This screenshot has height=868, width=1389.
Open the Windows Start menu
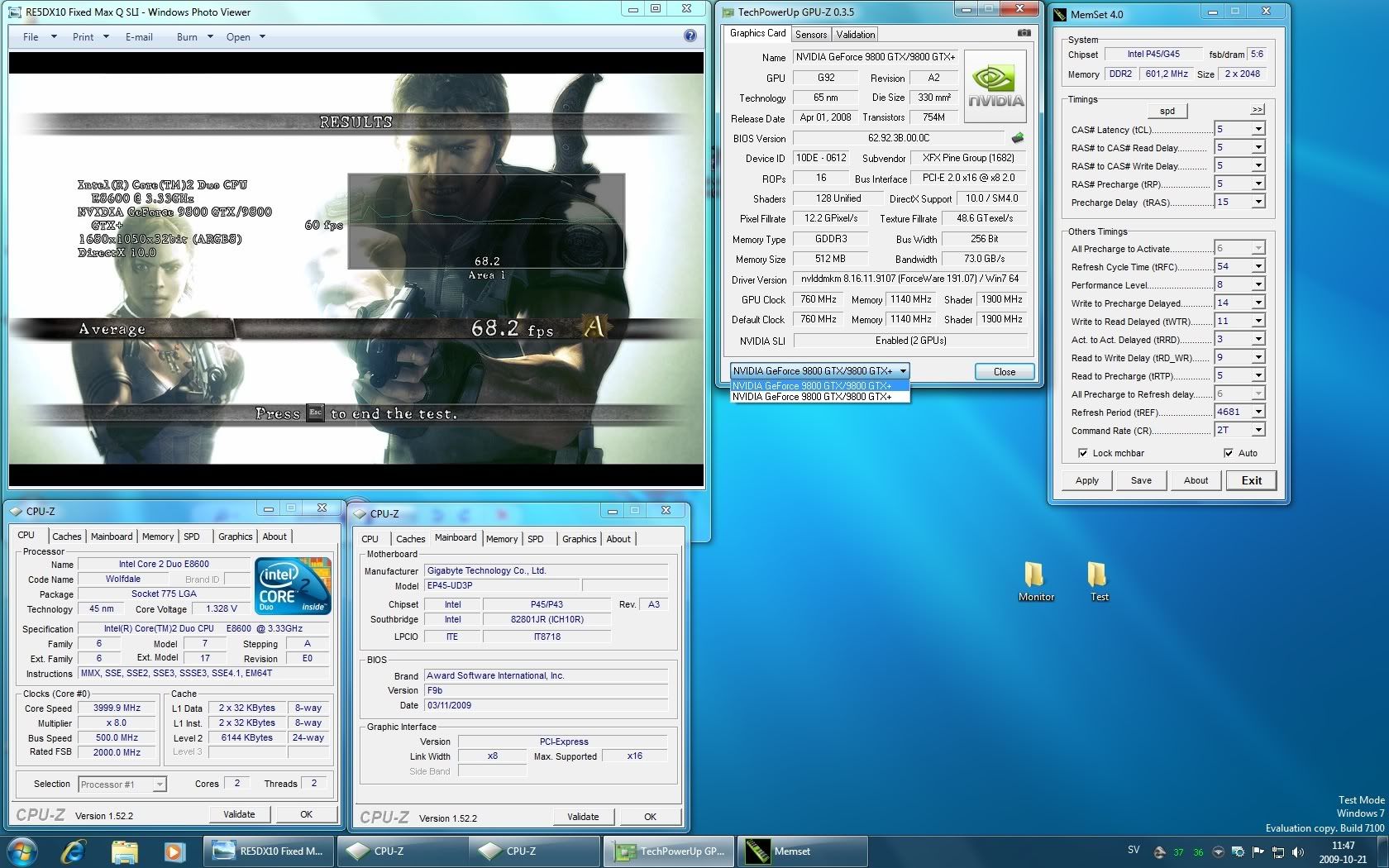[x=22, y=851]
